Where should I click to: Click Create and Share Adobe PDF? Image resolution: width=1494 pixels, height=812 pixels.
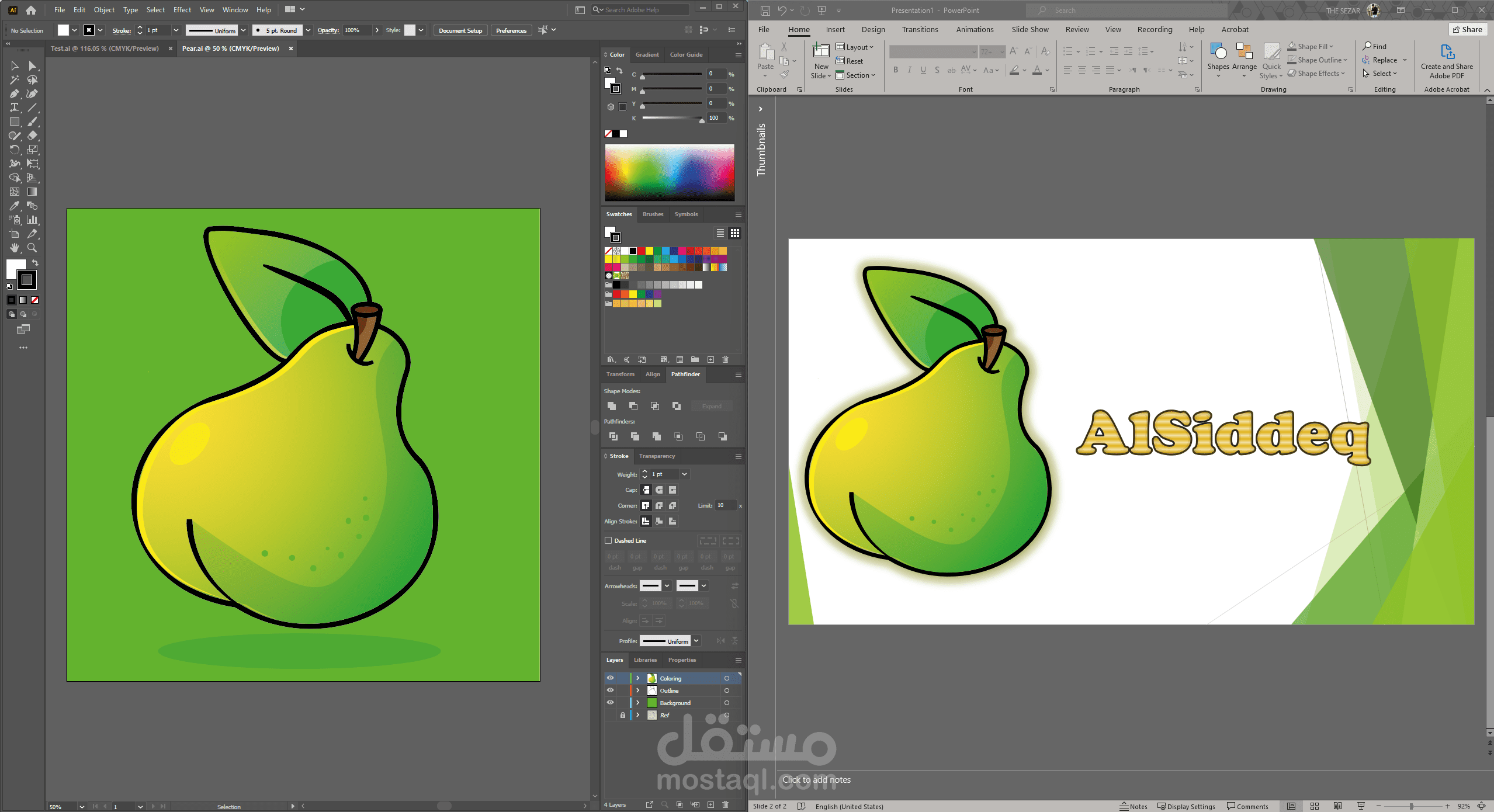[1447, 62]
